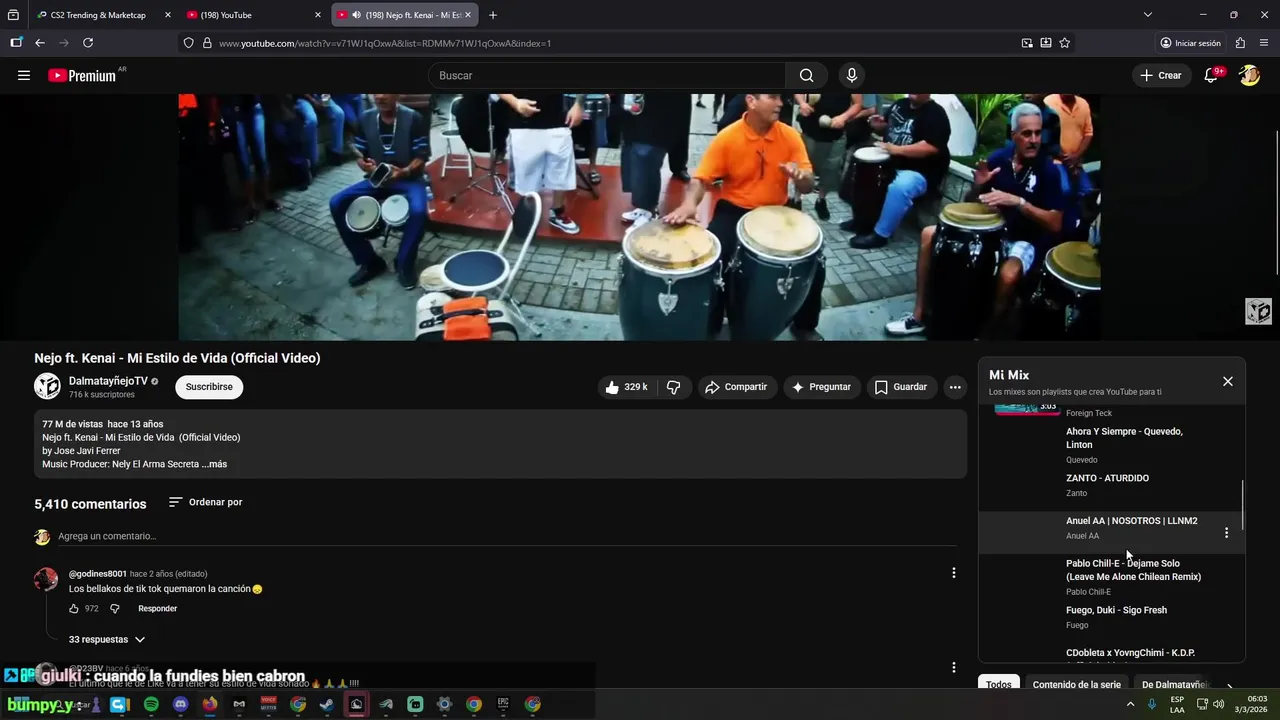Open Firefox extensions puzzle icon
This screenshot has width=1280, height=720.
(x=1240, y=43)
